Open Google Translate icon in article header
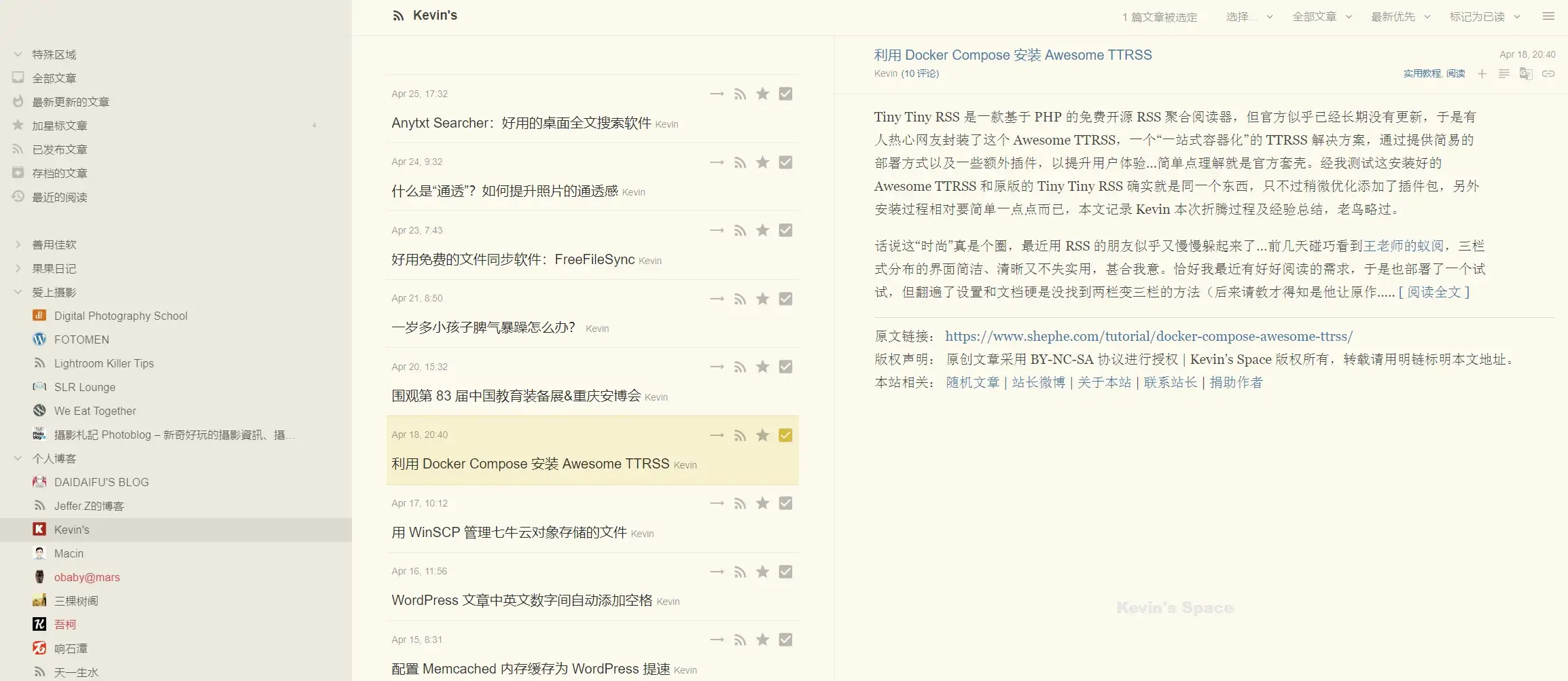This screenshot has width=1568, height=681. 1526,73
